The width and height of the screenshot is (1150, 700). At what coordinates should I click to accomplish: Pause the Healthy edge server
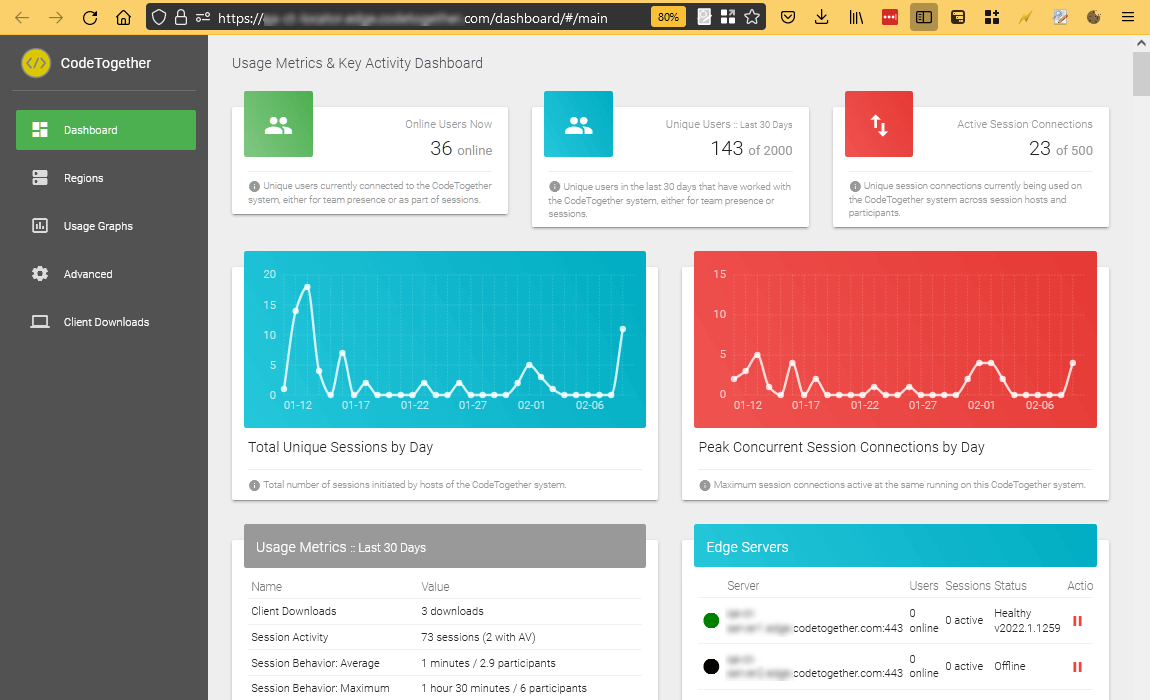pyautogui.click(x=1077, y=621)
